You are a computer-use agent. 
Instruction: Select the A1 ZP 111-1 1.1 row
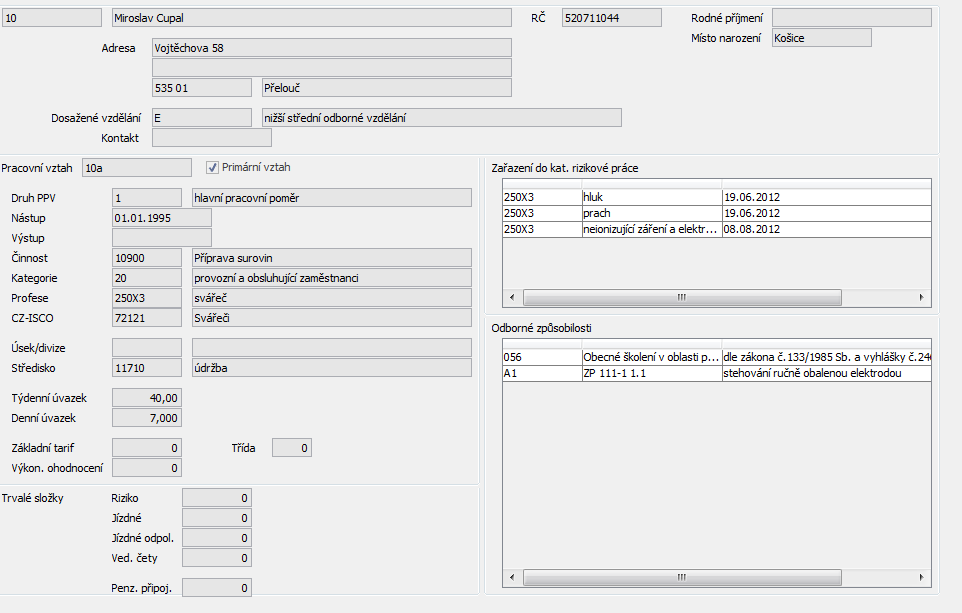point(650,373)
